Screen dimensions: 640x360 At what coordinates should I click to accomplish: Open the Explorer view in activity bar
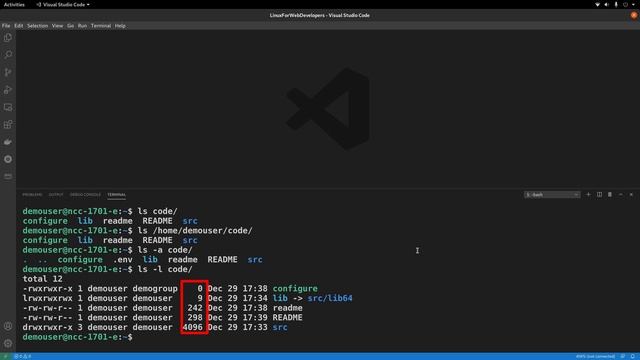(8, 38)
